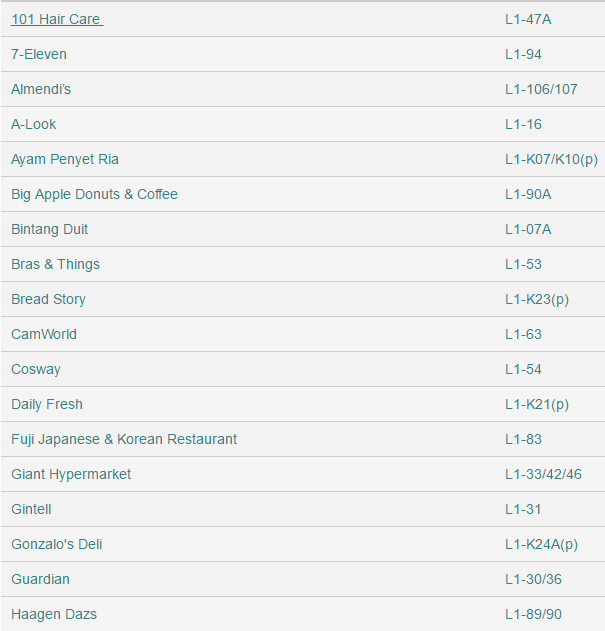605x631 pixels.
Task: Open Daily Fresh listing
Action: coord(47,404)
